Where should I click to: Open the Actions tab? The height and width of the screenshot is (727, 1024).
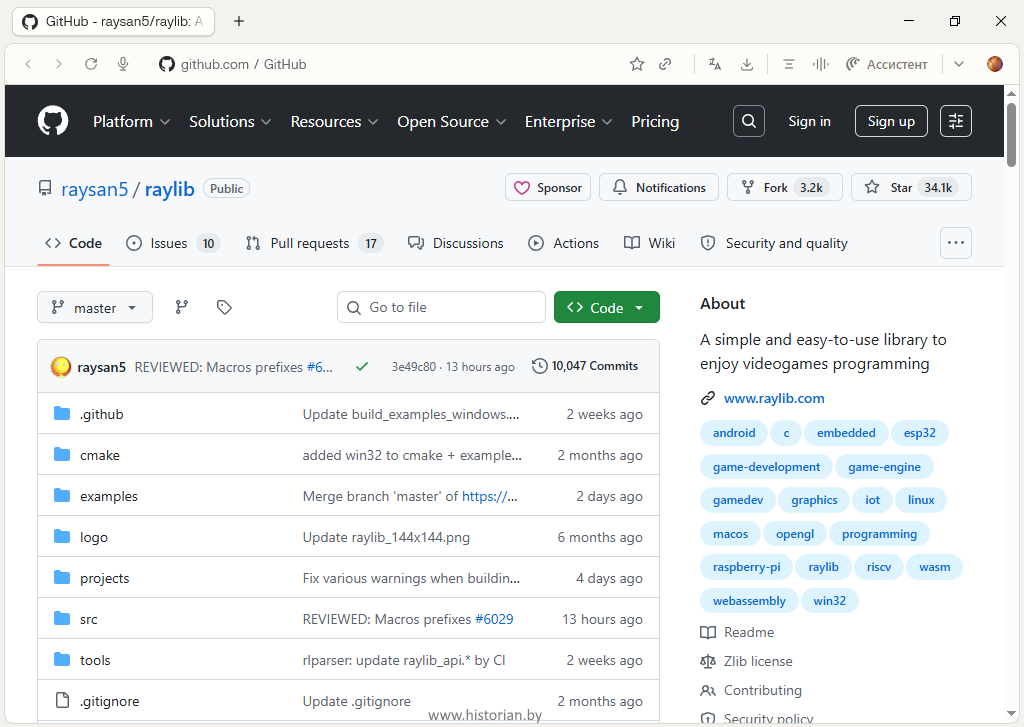(563, 243)
